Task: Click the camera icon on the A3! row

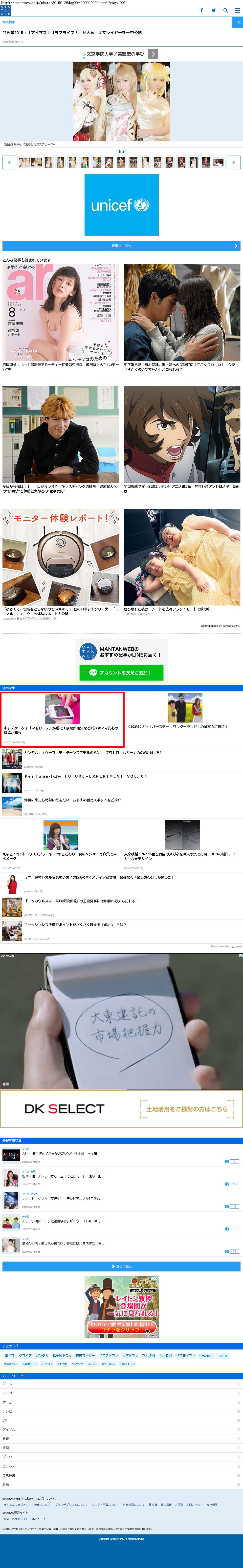Action: (x=226, y=1161)
